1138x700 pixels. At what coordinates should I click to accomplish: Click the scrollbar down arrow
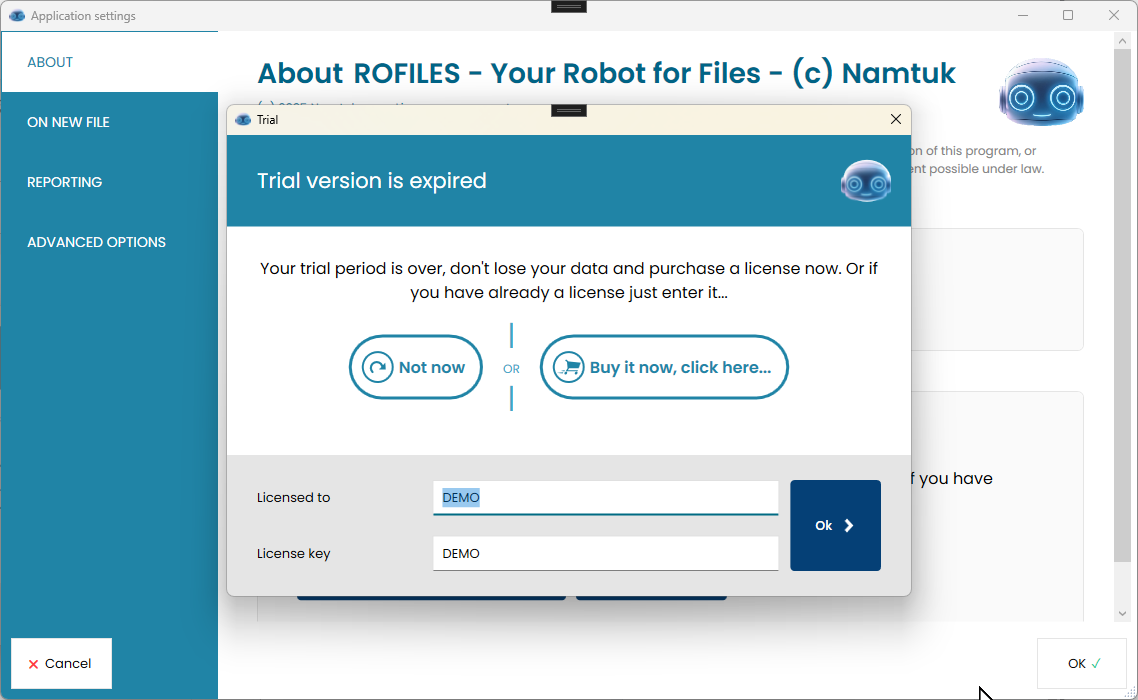point(1122,614)
